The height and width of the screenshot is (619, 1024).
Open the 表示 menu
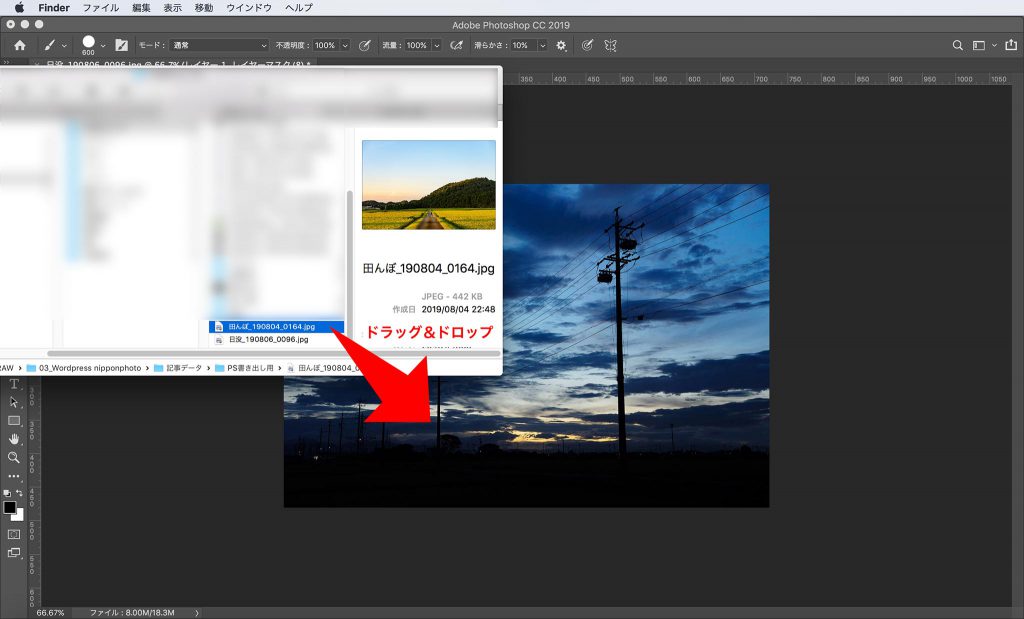pos(172,8)
